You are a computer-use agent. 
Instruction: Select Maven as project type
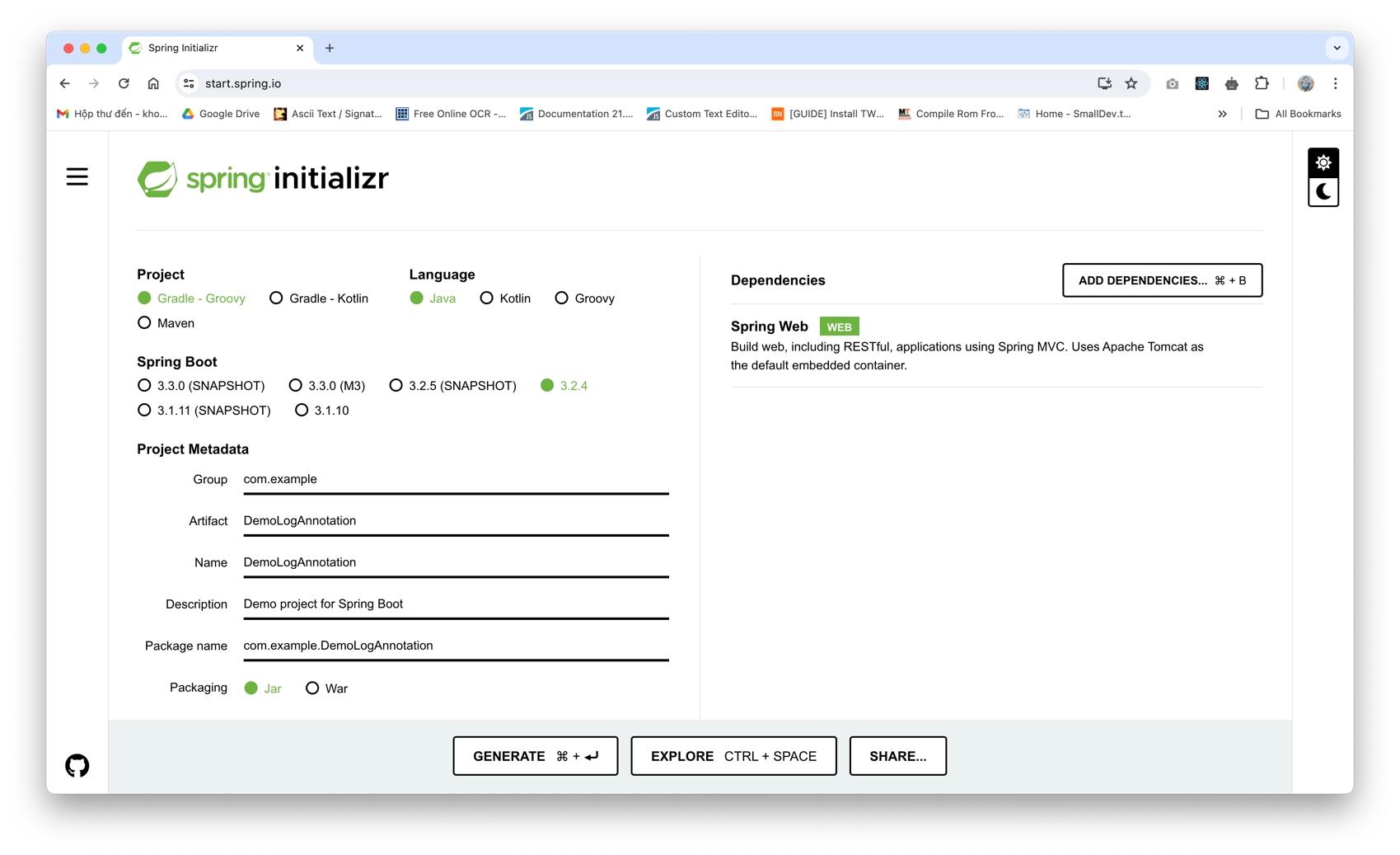[145, 323]
